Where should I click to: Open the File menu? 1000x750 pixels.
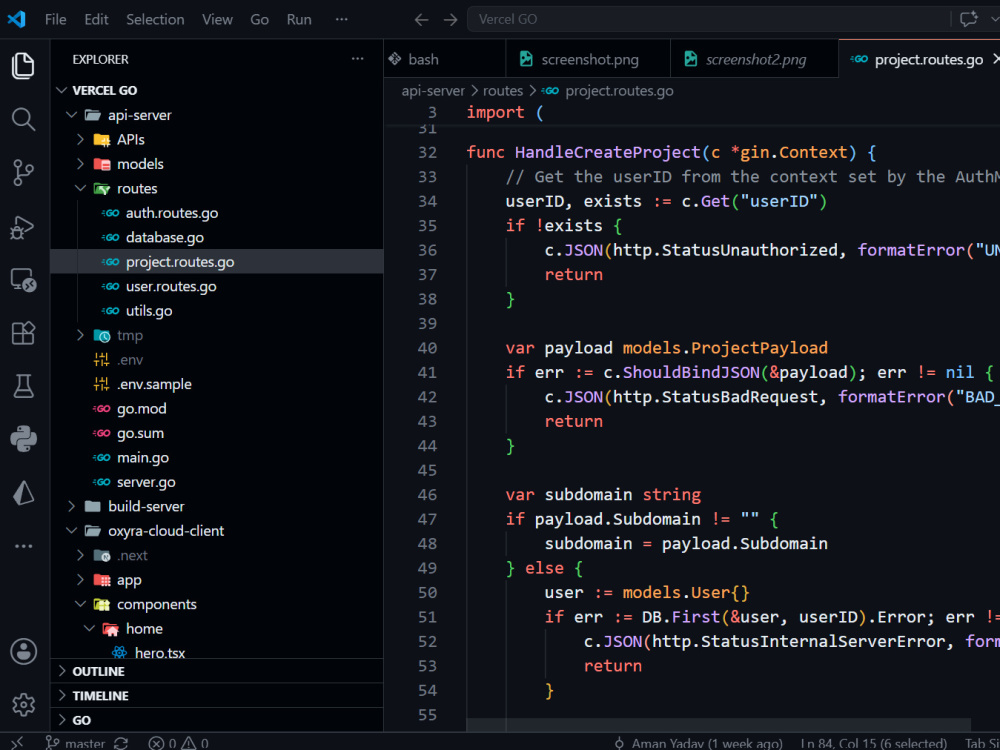tap(55, 20)
